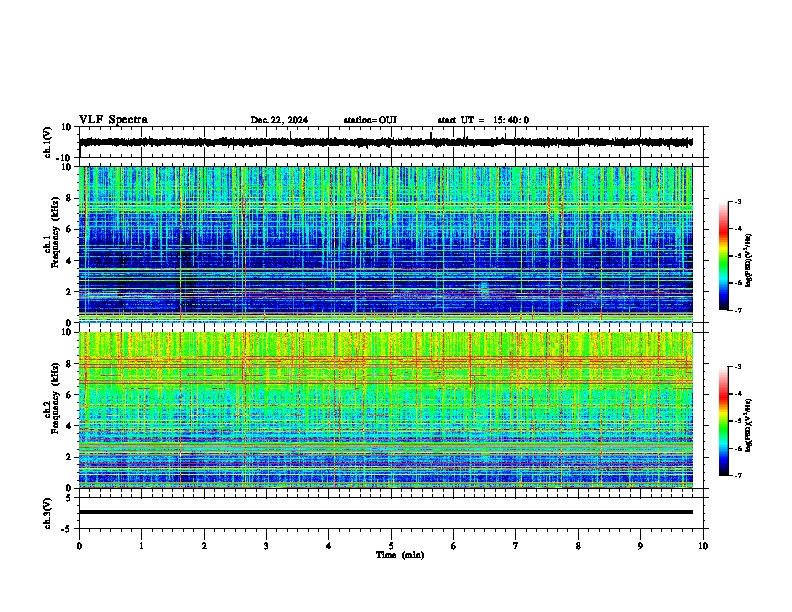The image size is (792, 612).
Task: Click time-axis tick label 2
Action: 204,546
